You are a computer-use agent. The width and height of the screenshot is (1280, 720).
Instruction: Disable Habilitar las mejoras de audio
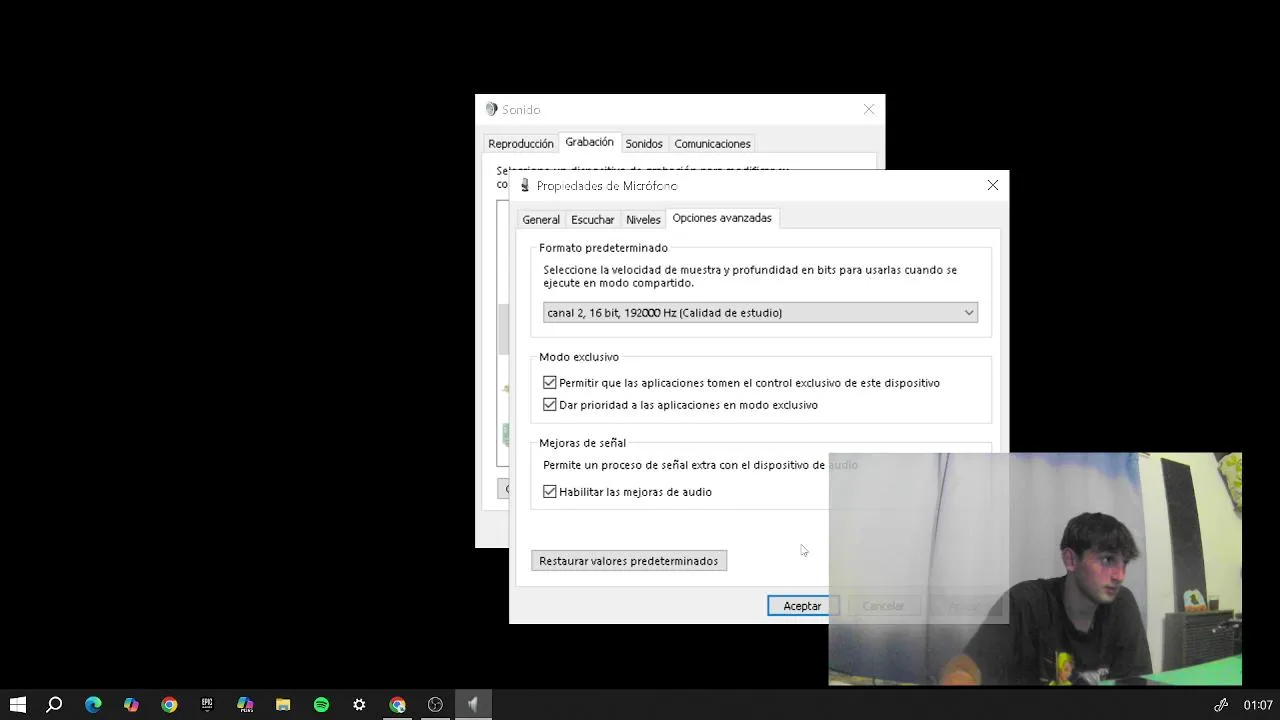(550, 492)
